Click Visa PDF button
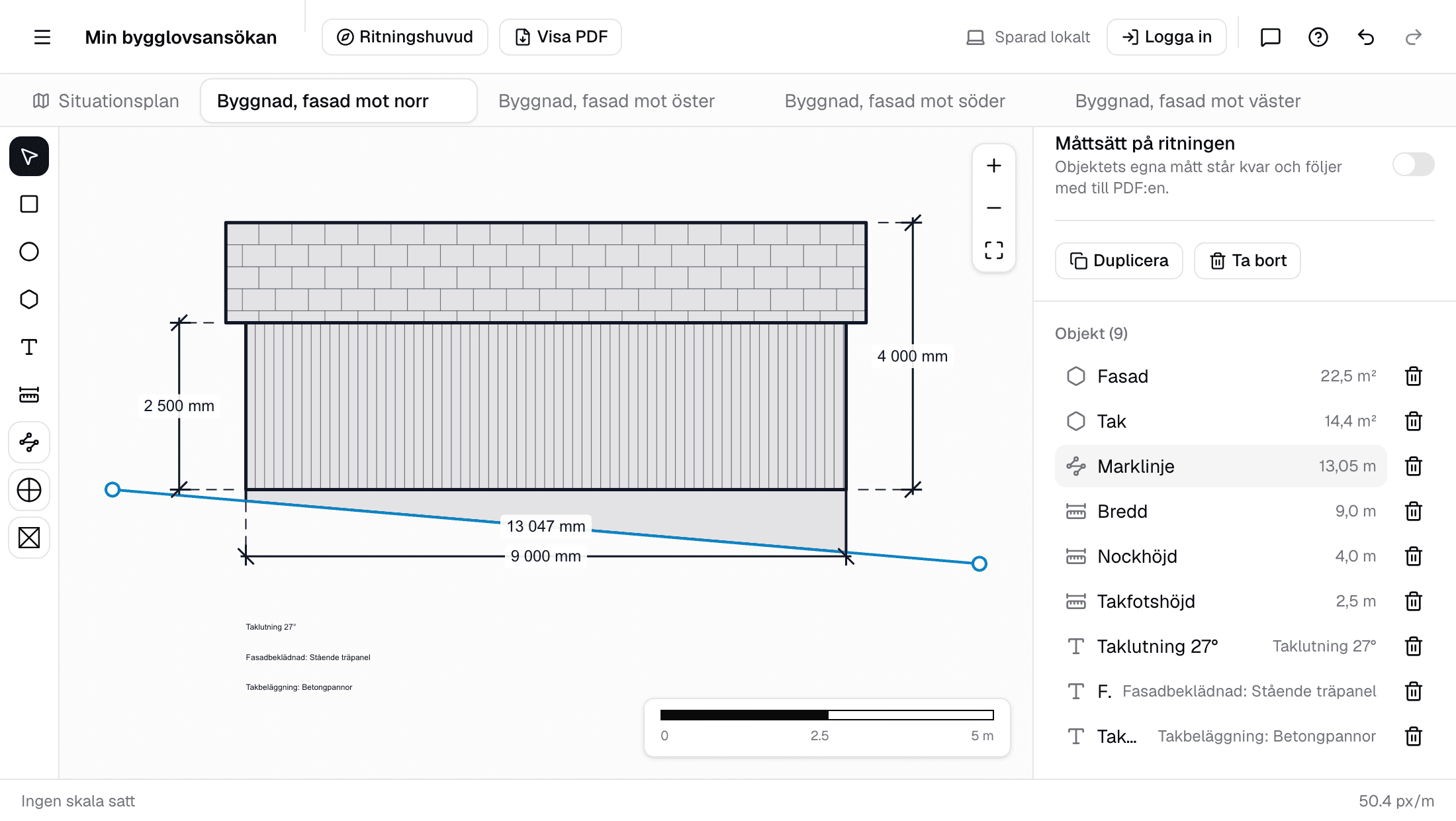 tap(561, 37)
